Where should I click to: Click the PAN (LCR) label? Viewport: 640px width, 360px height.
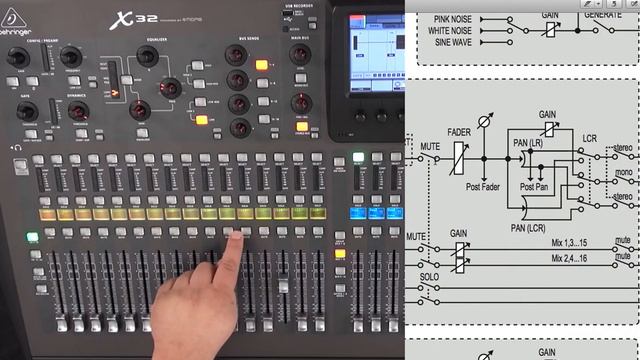(528, 228)
